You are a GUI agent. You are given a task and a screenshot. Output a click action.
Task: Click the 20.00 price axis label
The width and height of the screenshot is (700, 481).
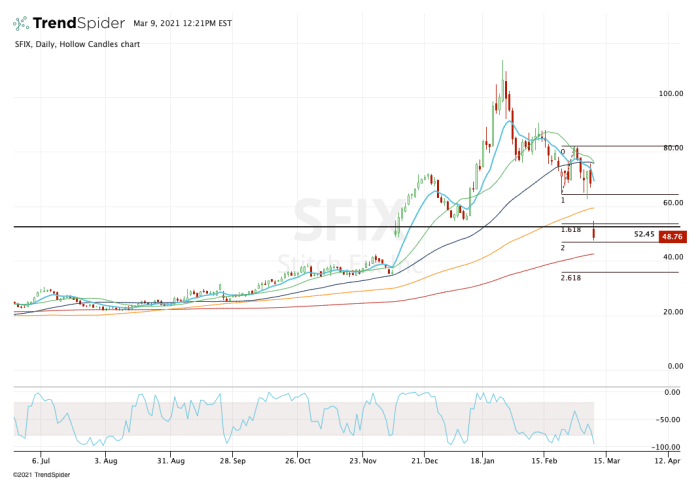point(670,312)
